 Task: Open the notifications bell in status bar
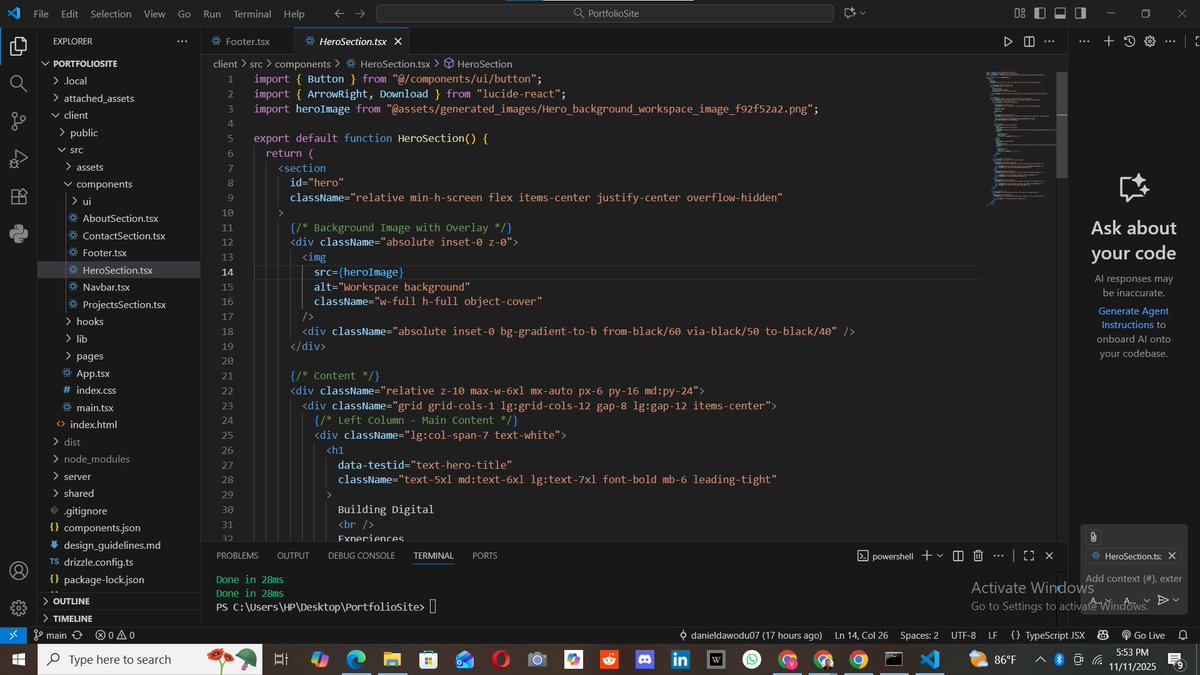[x=1181, y=635]
